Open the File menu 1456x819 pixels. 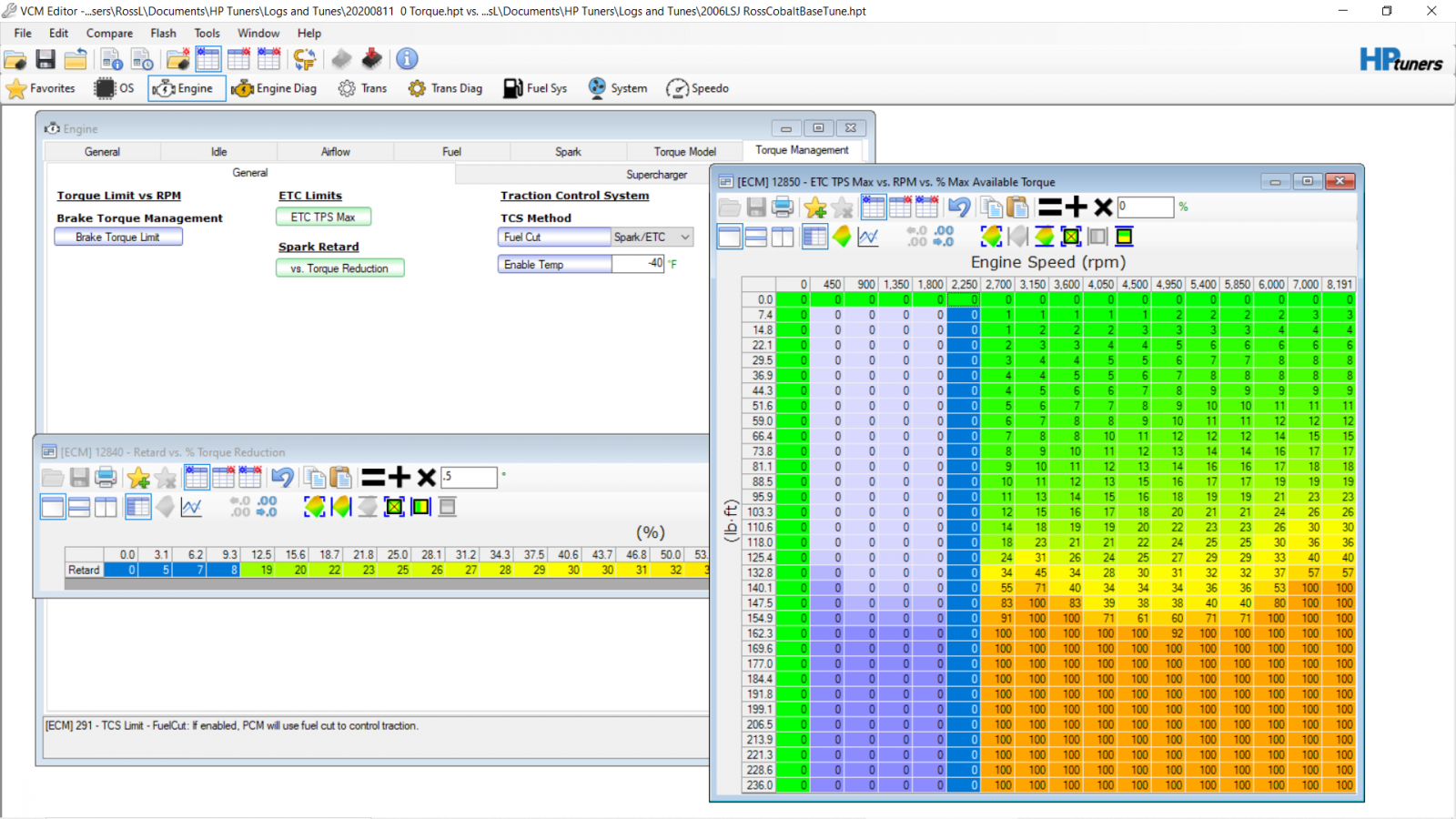23,33
